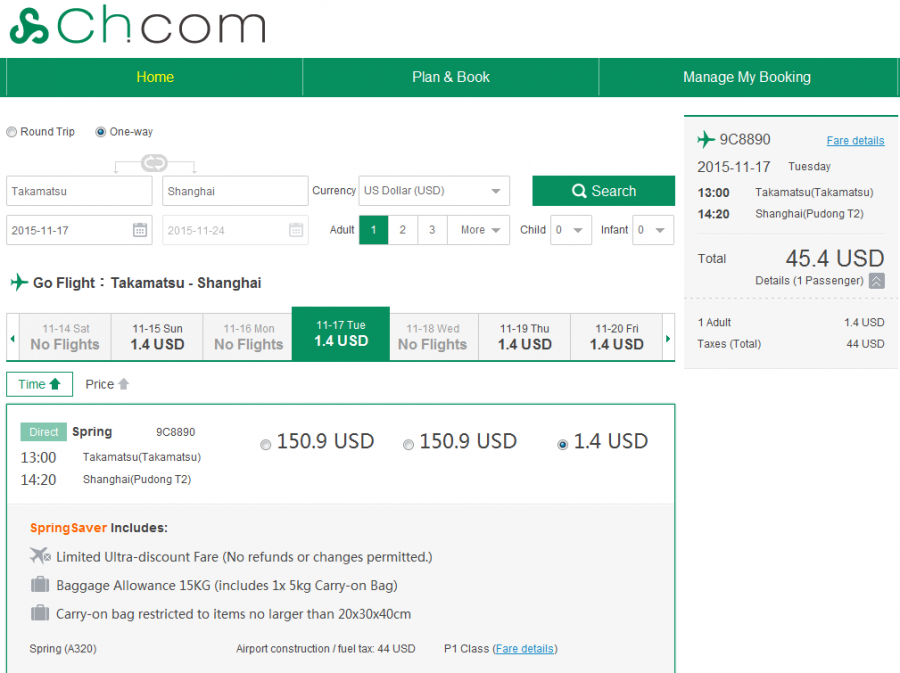Open Manage My Booking tab

(747, 77)
